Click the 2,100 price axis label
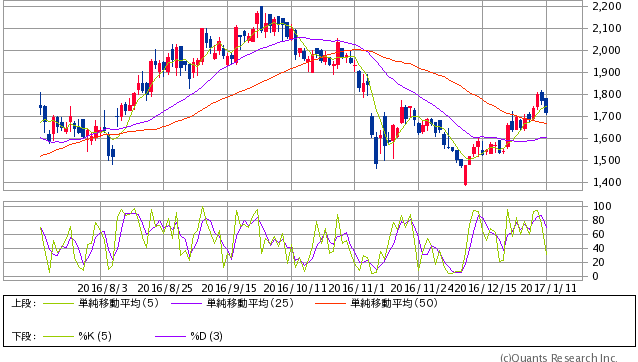638x362 pixels. (x=607, y=28)
